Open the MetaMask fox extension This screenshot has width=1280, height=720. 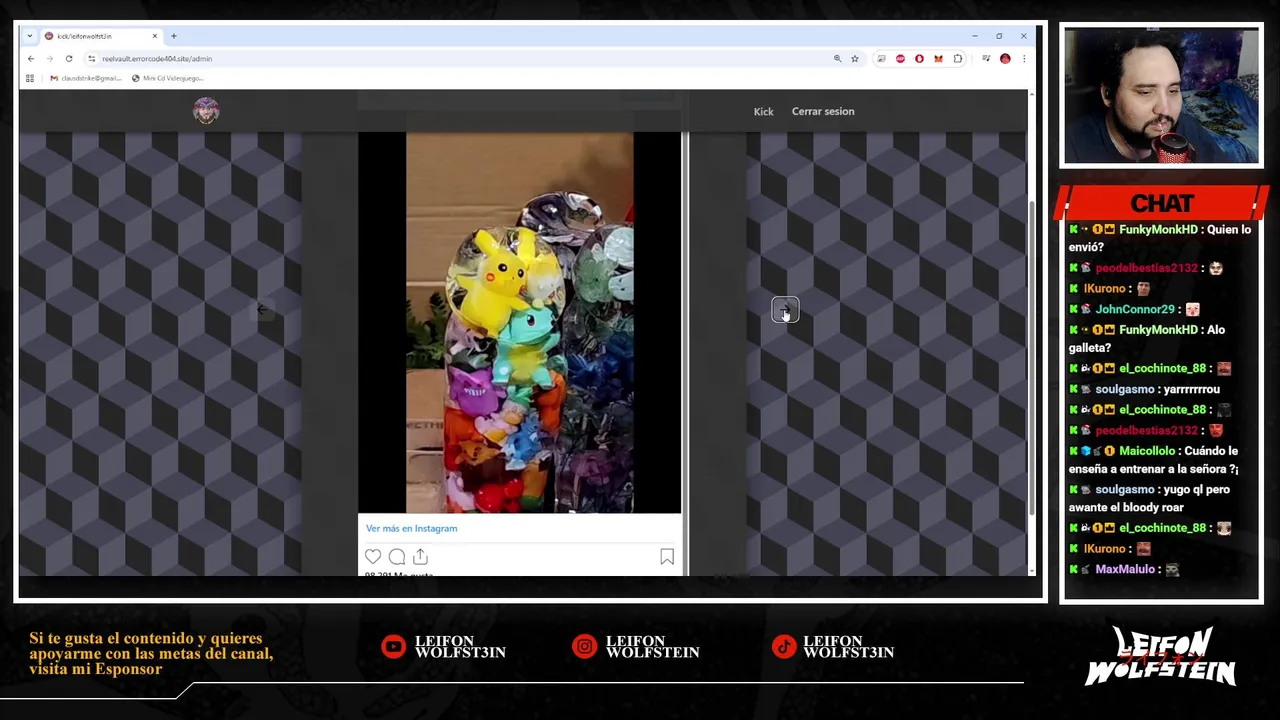(x=938, y=59)
